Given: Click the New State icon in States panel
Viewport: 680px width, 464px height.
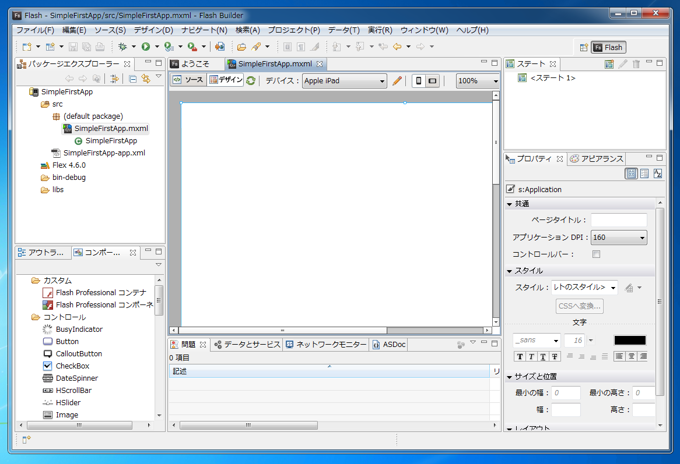Looking at the screenshot, I should point(609,64).
